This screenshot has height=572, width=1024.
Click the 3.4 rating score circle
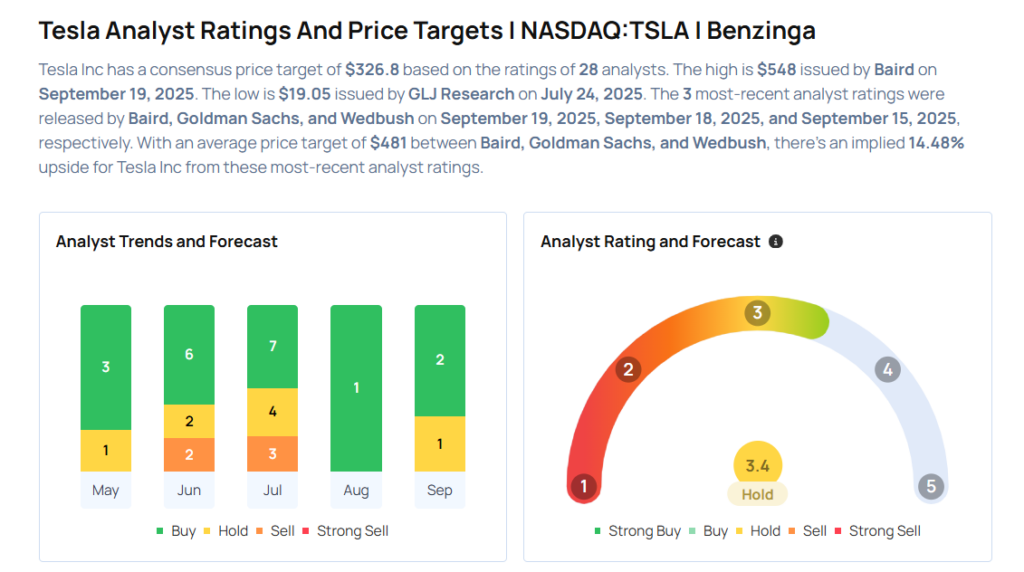point(757,464)
